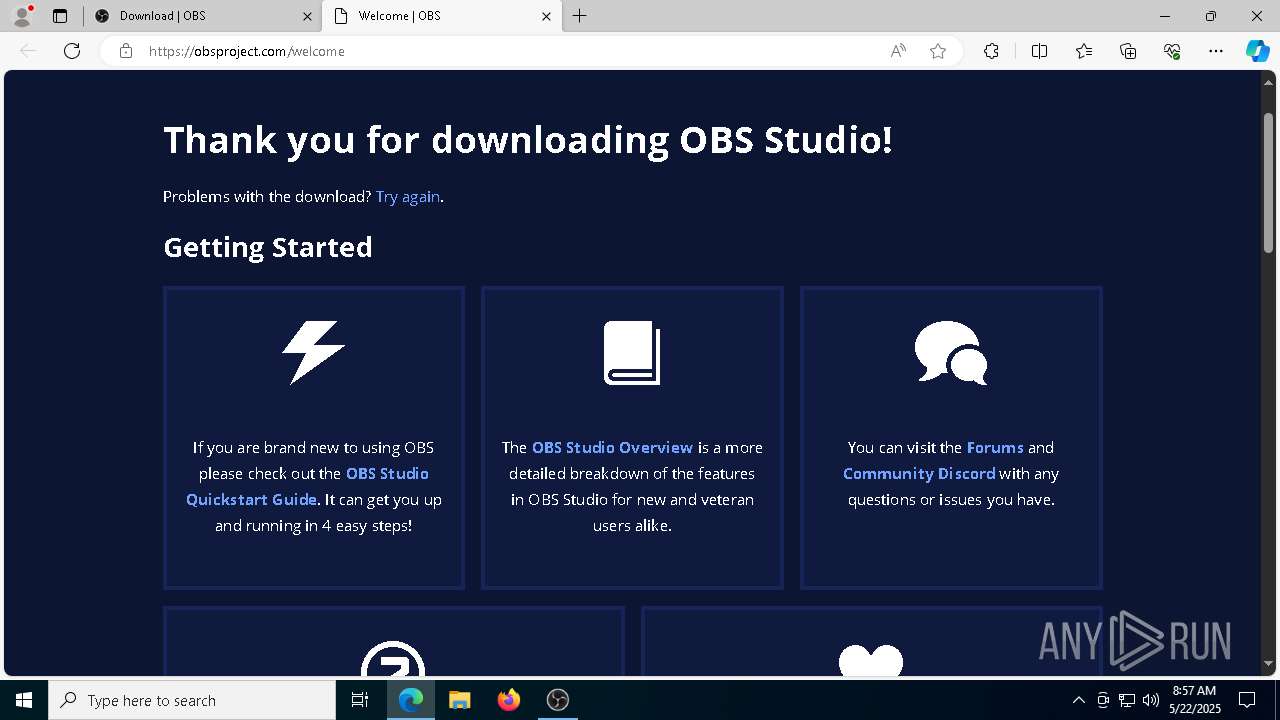
Task: Open the Community Discord link
Action: click(x=919, y=473)
